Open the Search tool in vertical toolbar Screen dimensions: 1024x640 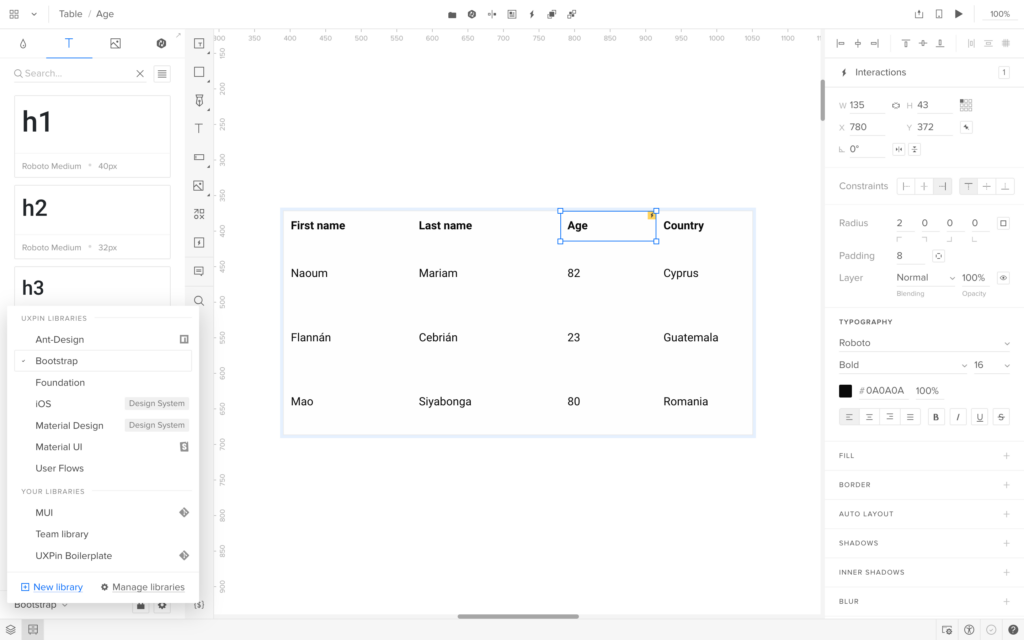click(x=199, y=300)
